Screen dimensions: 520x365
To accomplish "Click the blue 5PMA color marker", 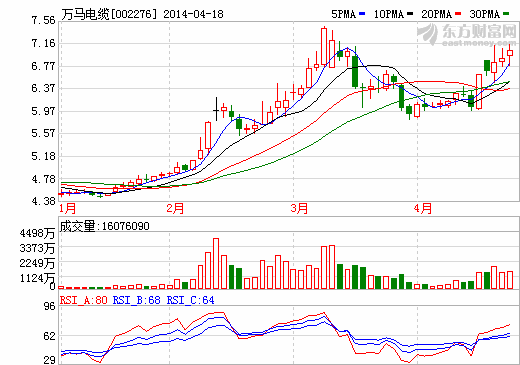I will coord(362,14).
